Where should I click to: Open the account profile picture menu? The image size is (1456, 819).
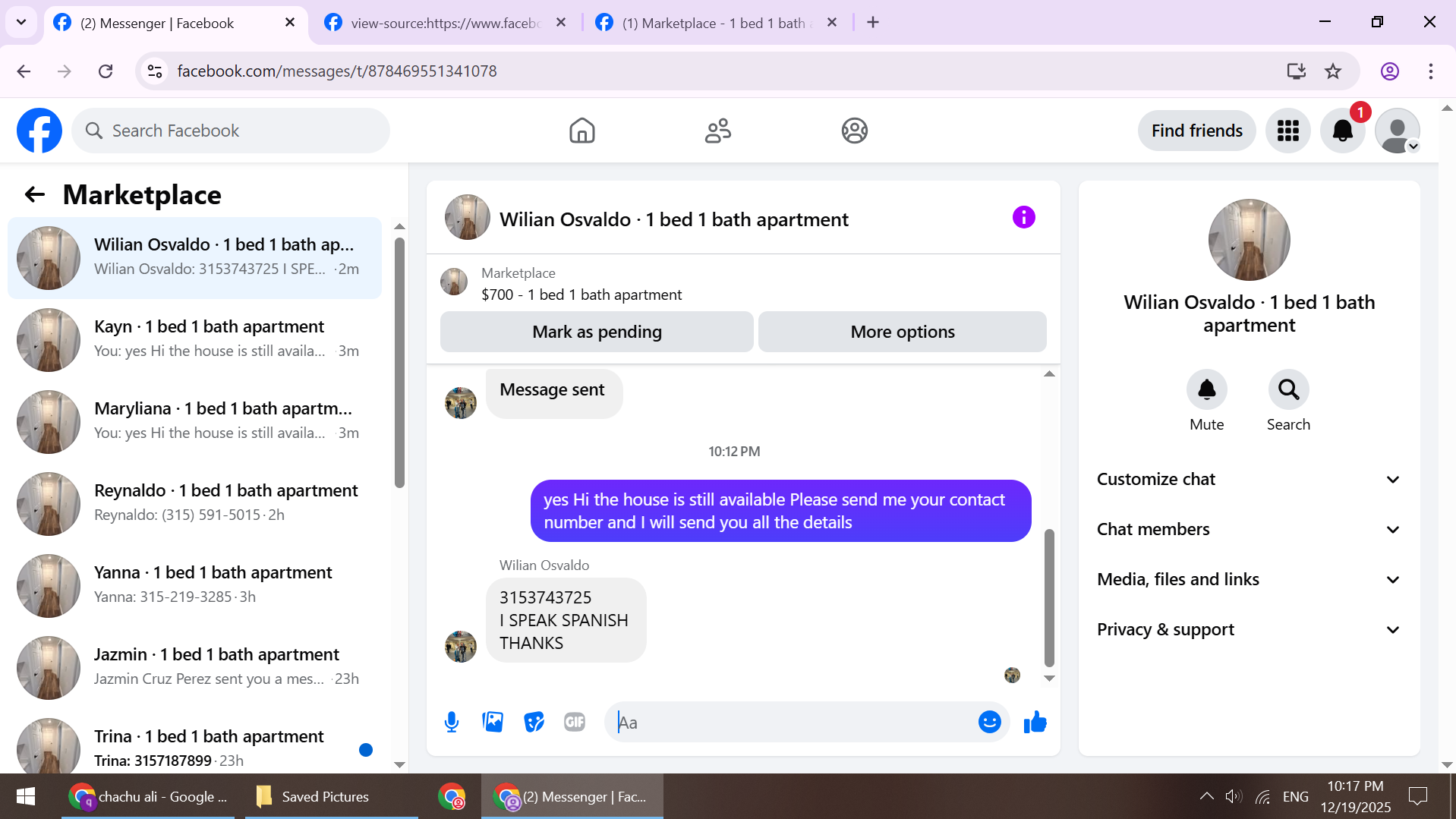click(x=1398, y=131)
